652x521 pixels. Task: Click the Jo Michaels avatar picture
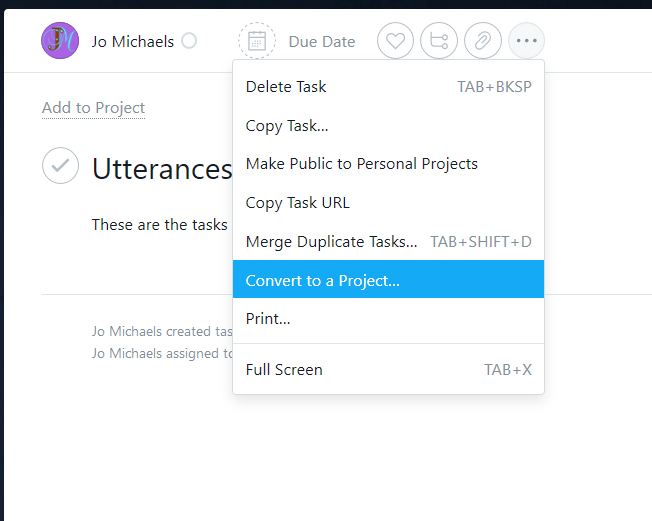tap(60, 41)
